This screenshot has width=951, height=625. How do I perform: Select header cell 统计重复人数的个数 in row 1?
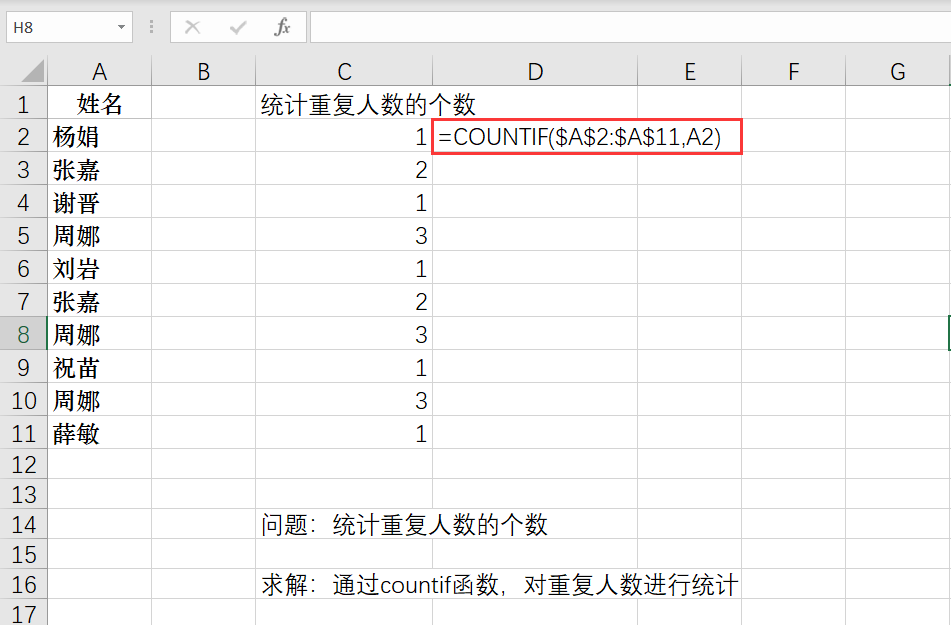tap(368, 104)
